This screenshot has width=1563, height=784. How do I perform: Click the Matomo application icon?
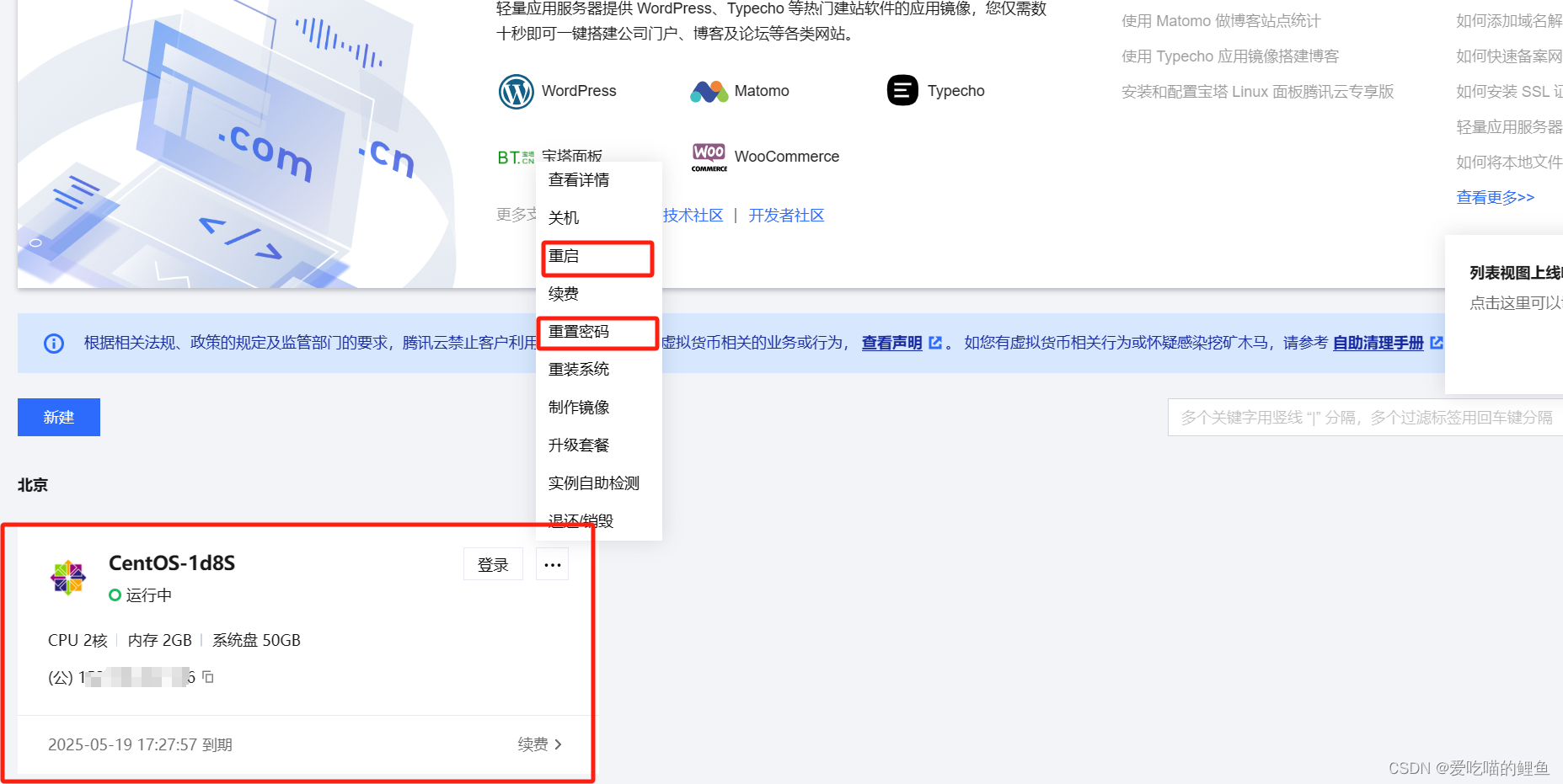(x=709, y=90)
